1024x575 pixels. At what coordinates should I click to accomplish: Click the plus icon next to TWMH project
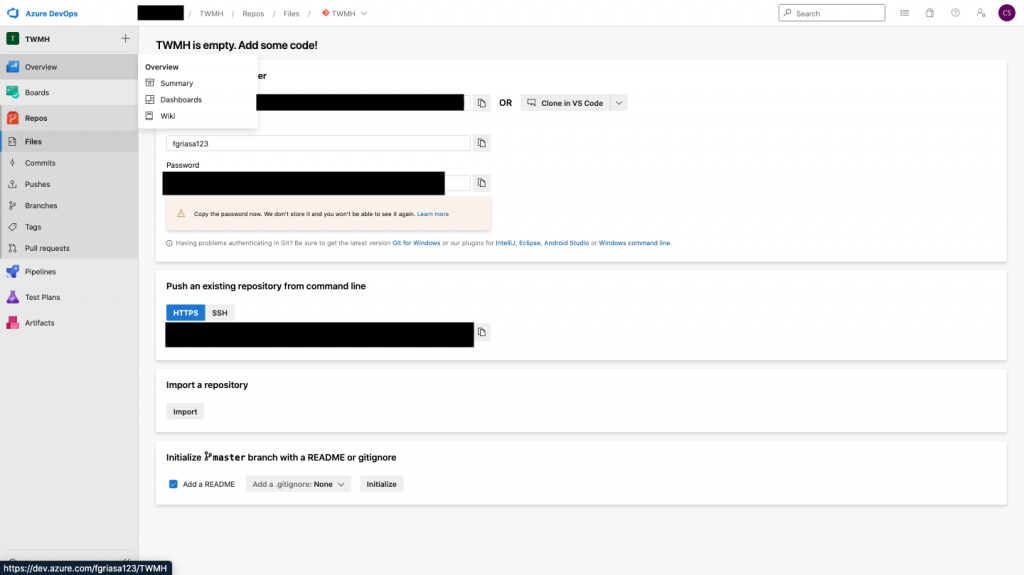click(125, 39)
